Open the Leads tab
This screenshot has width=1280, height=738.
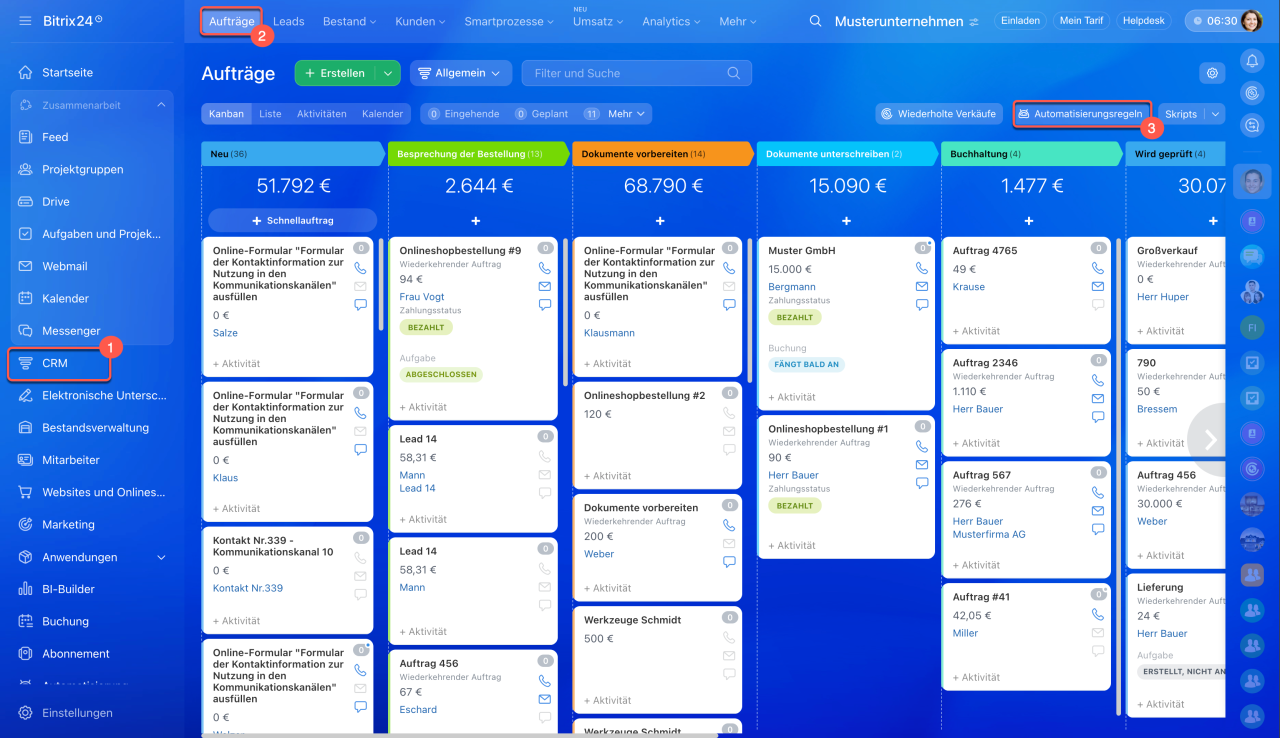click(288, 21)
